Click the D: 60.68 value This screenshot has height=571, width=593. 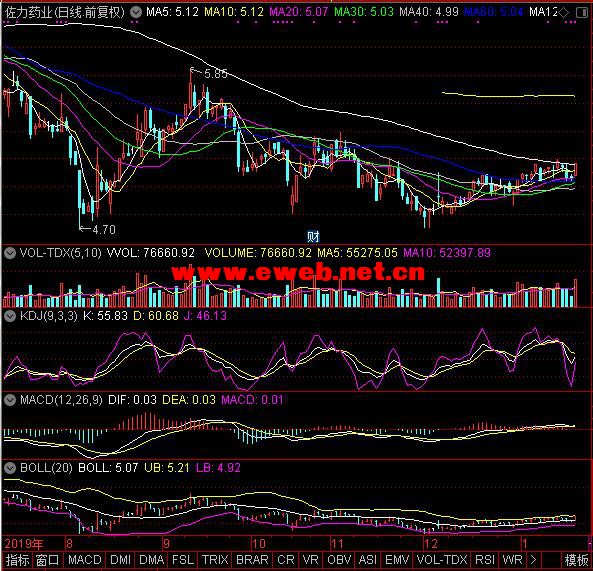(x=155, y=316)
